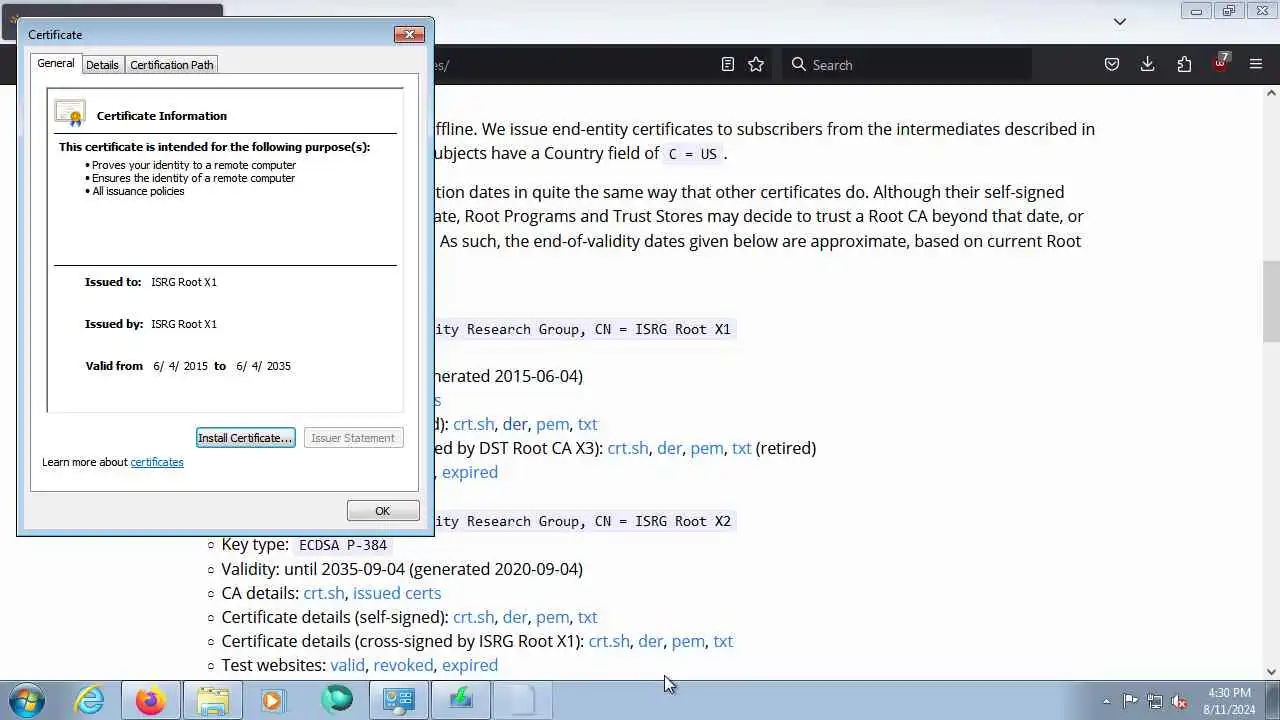Click the muted volume tray icon
Viewport: 1280px width, 720px height.
point(1179,701)
